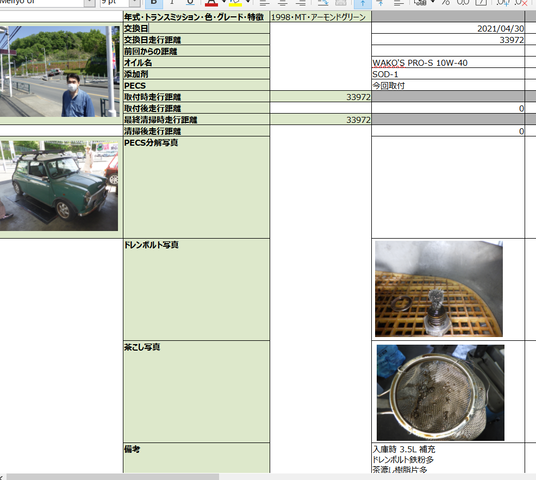Select the tea strainer photo
The height and width of the screenshot is (480, 536).
pyautogui.click(x=440, y=392)
